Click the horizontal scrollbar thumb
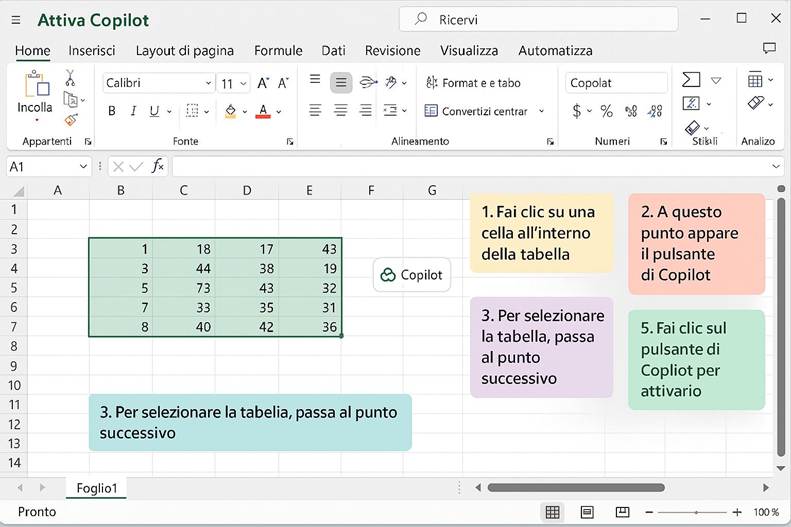The height and width of the screenshot is (527, 791). click(576, 488)
